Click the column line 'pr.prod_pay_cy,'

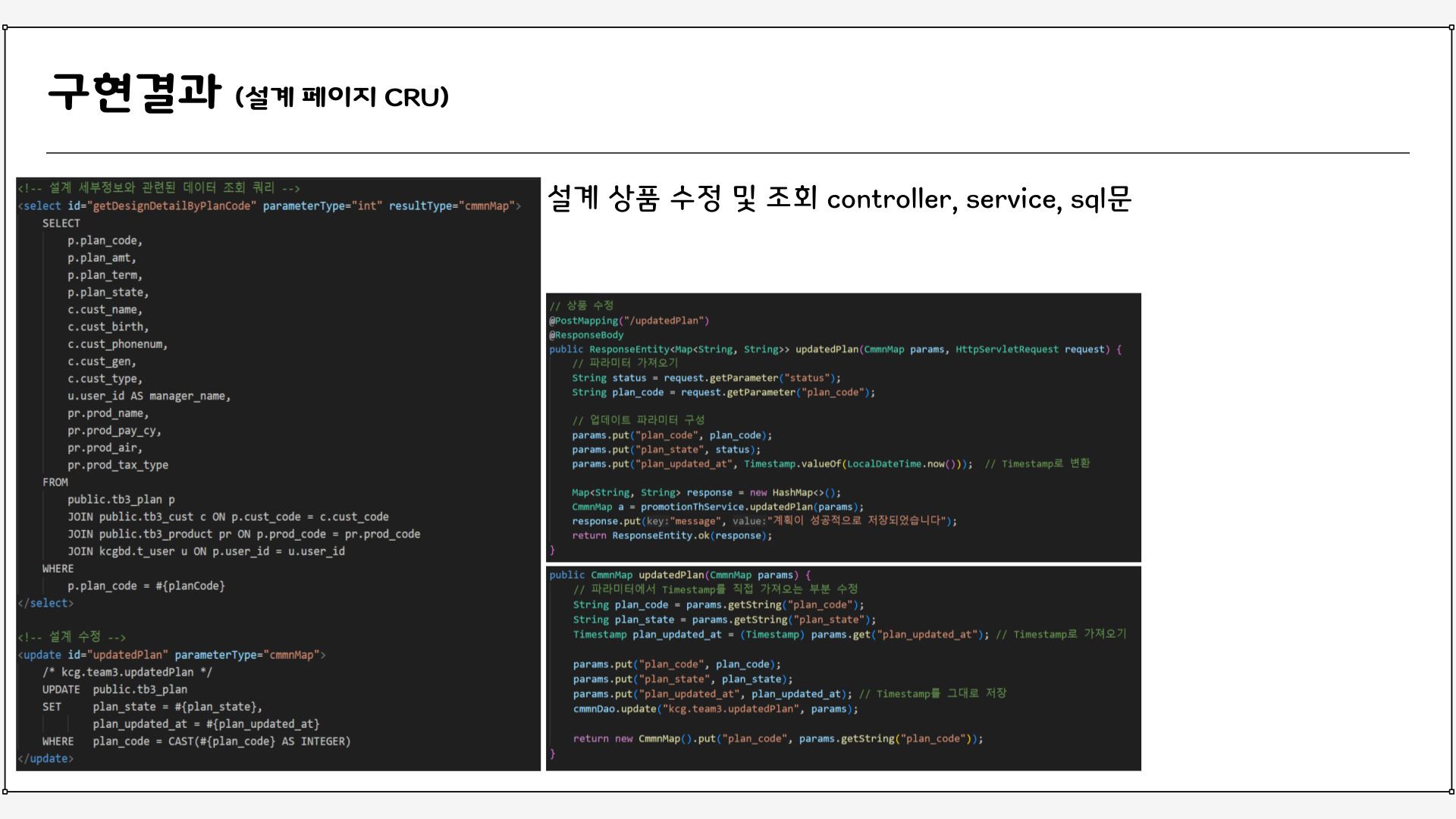pyautogui.click(x=115, y=431)
